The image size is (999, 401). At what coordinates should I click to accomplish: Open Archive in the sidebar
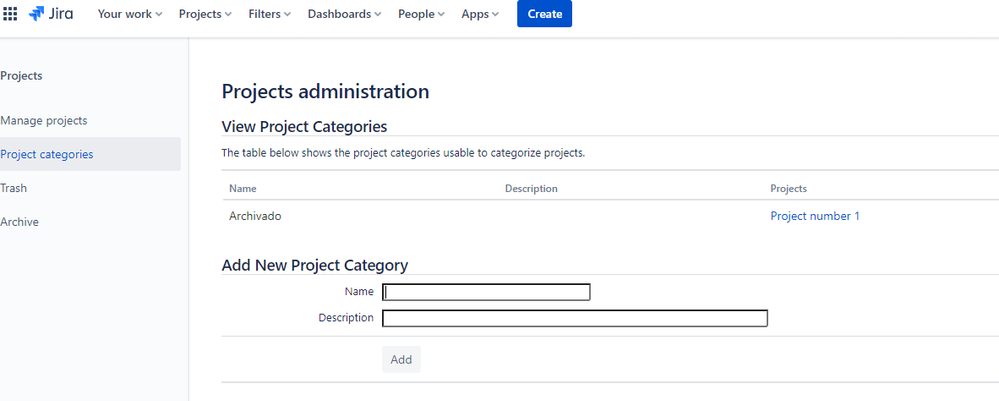point(20,222)
